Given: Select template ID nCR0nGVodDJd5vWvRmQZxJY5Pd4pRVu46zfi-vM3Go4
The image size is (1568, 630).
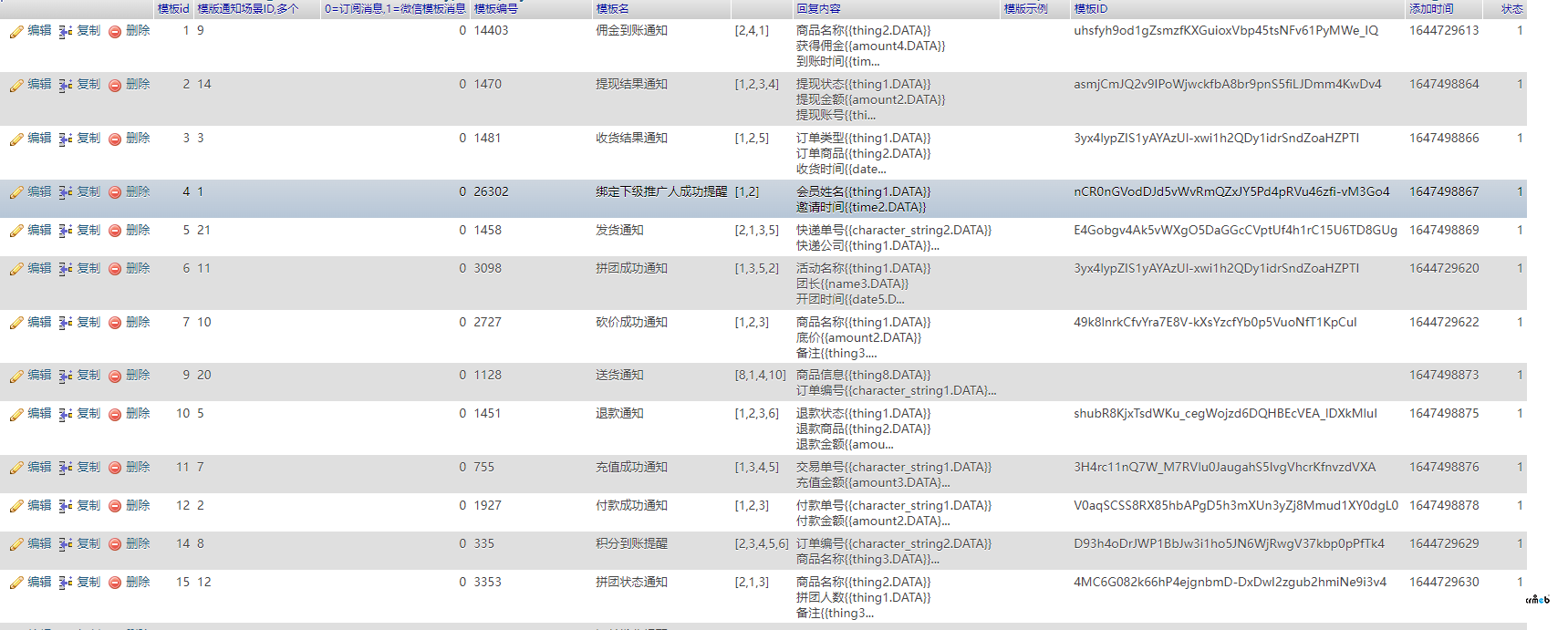Looking at the screenshot, I should [1231, 192].
